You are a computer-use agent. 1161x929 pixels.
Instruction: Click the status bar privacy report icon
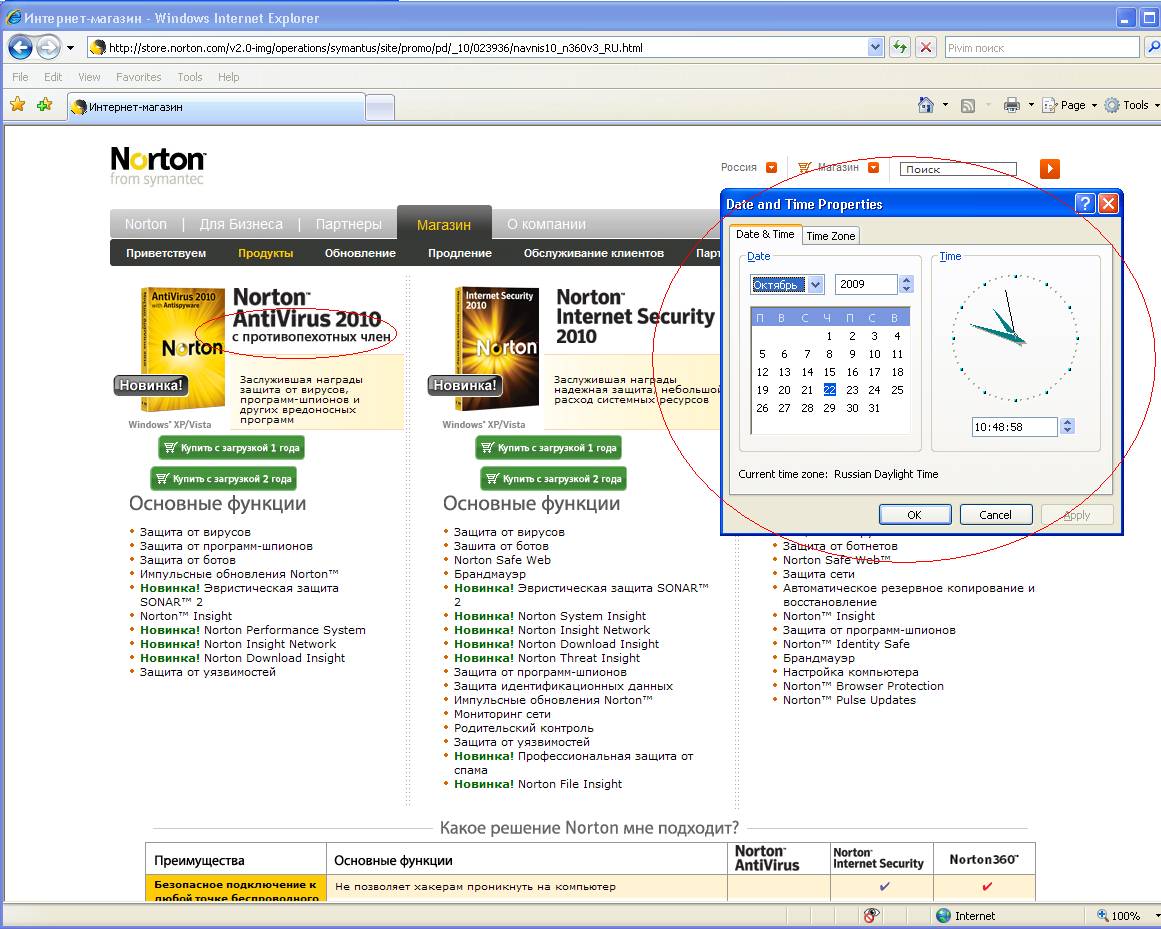pyautogui.click(x=871, y=916)
